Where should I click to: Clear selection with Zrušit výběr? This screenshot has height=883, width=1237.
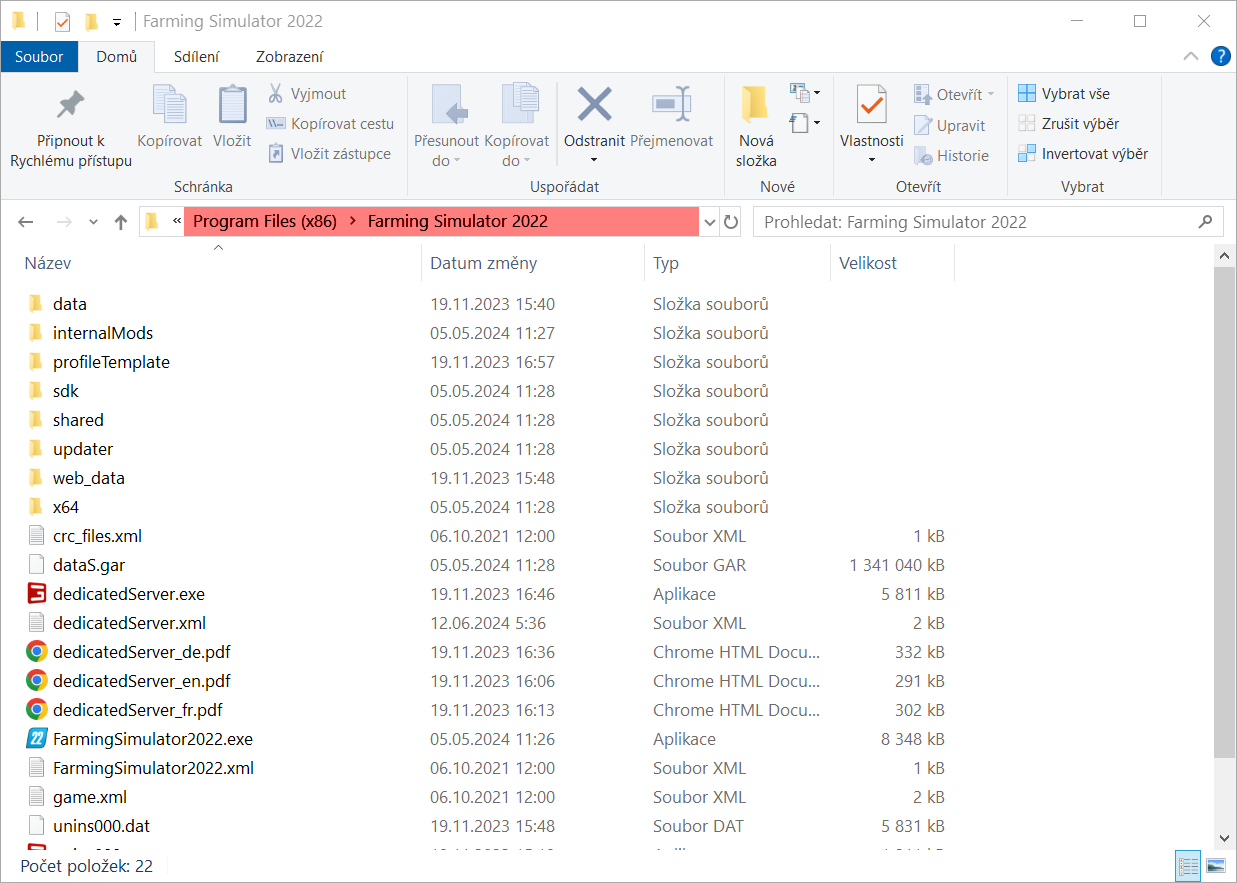click(1069, 124)
